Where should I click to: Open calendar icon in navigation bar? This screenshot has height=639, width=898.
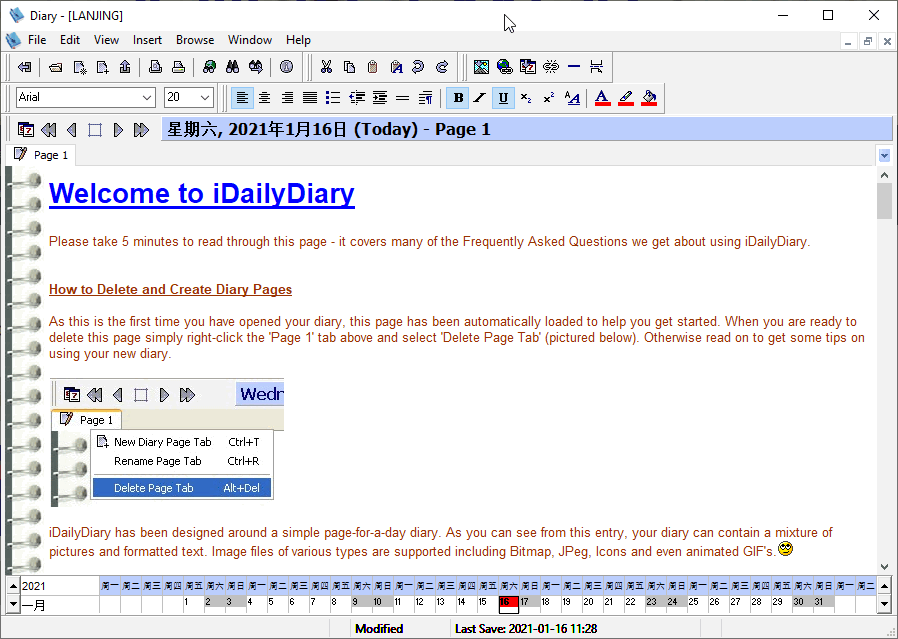coord(25,130)
